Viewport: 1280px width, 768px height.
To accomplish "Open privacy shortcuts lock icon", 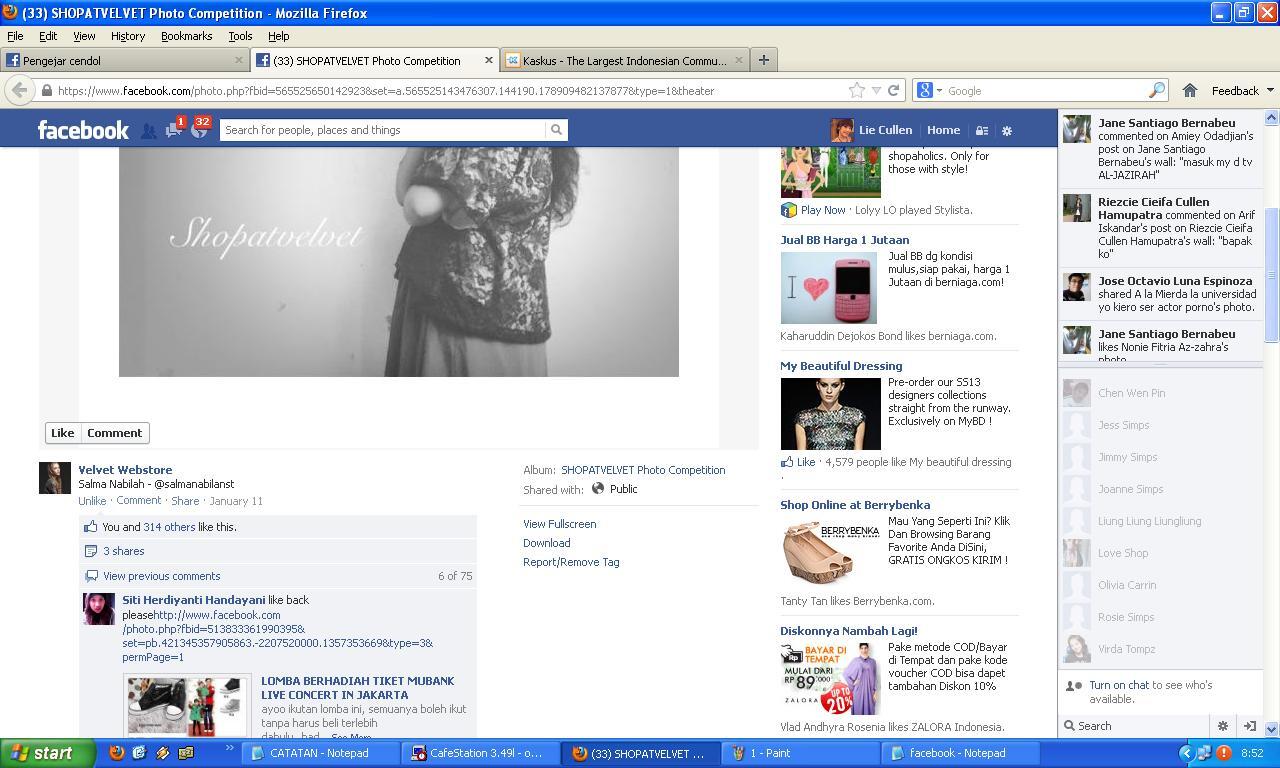I will click(x=982, y=130).
